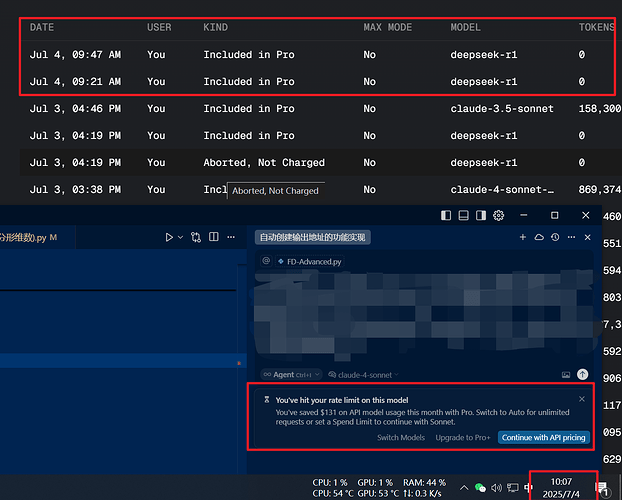Open the notification center icon
Viewport: 622px width, 500px height.
[x=603, y=488]
